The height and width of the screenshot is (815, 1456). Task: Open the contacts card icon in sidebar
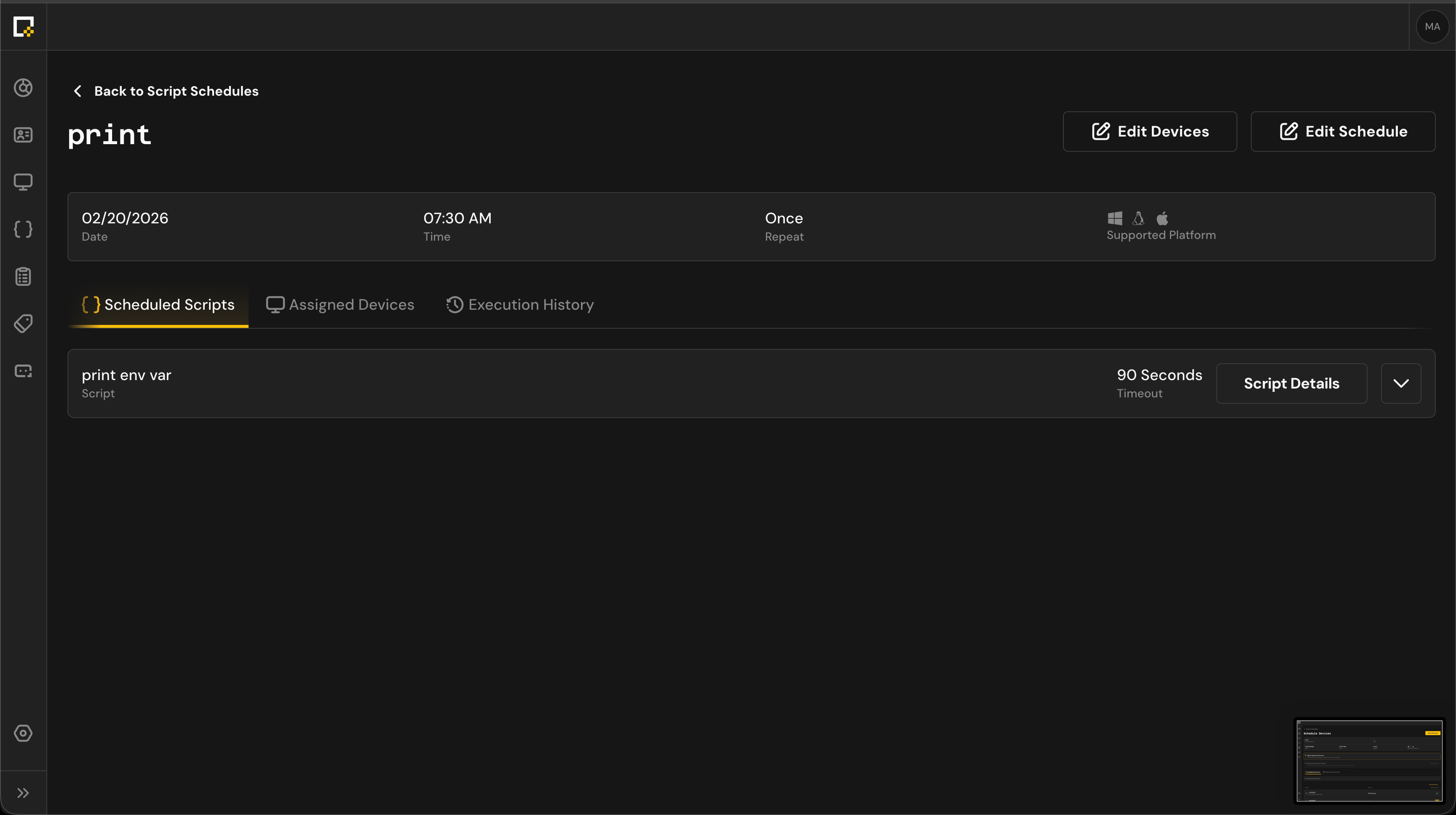(23, 134)
